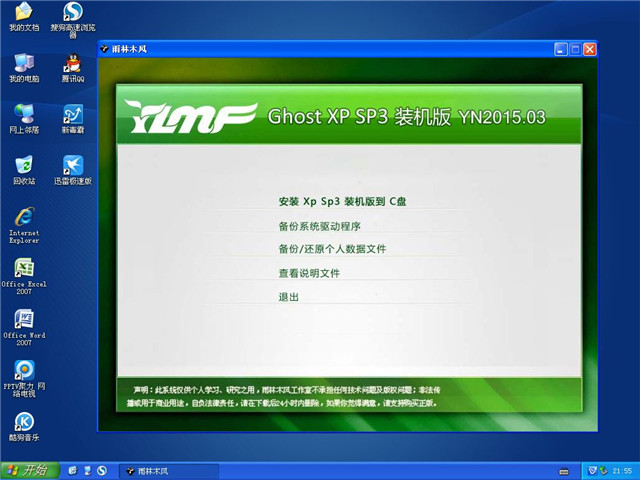Open Office Excel 2007 shortcut

pyautogui.click(x=23, y=270)
